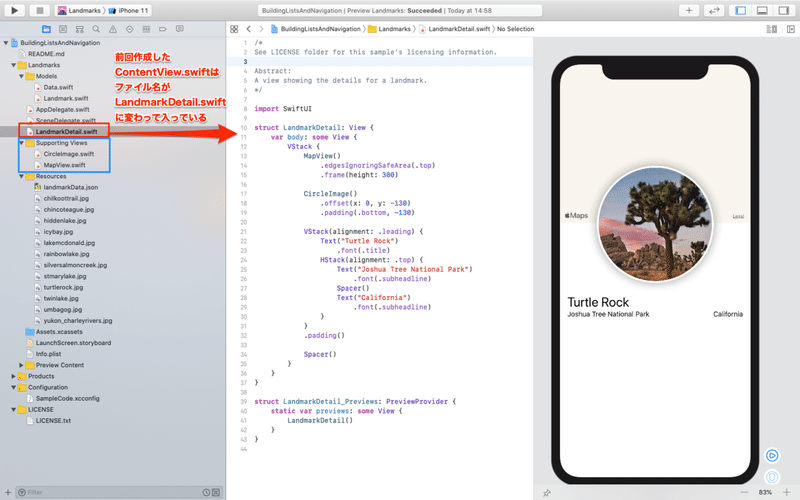Open the related items grid menu
The height and width of the screenshot is (500, 800).
[234, 29]
